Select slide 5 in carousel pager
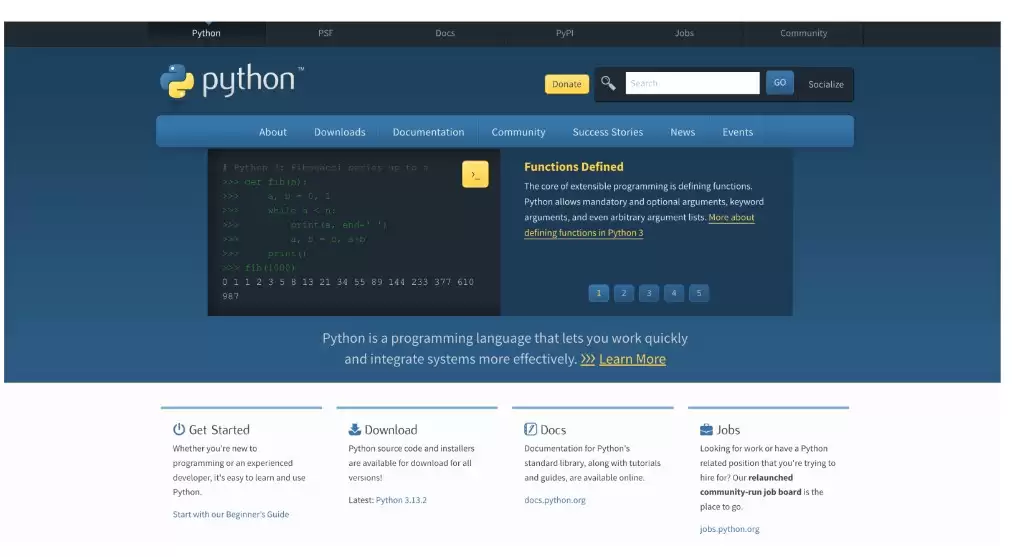The image size is (1036, 557). click(699, 293)
